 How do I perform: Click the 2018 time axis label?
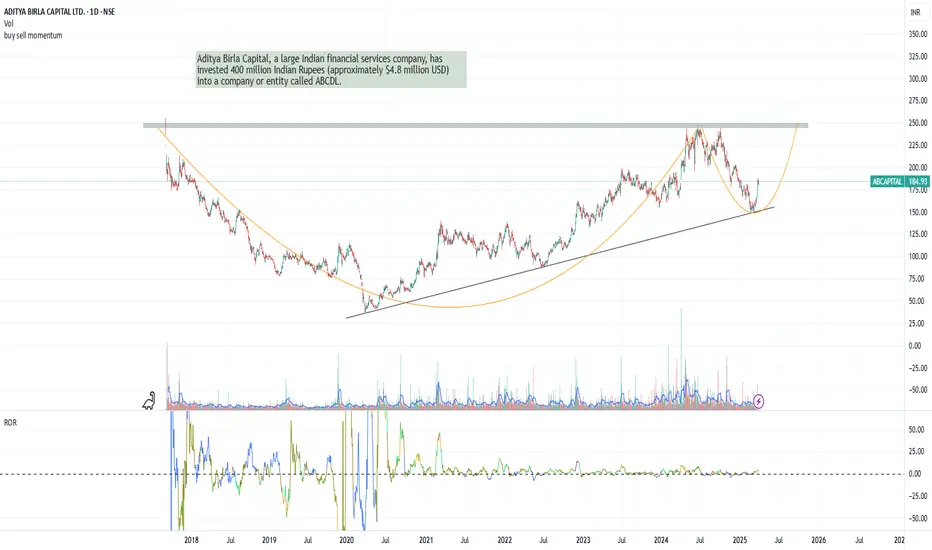pos(191,540)
